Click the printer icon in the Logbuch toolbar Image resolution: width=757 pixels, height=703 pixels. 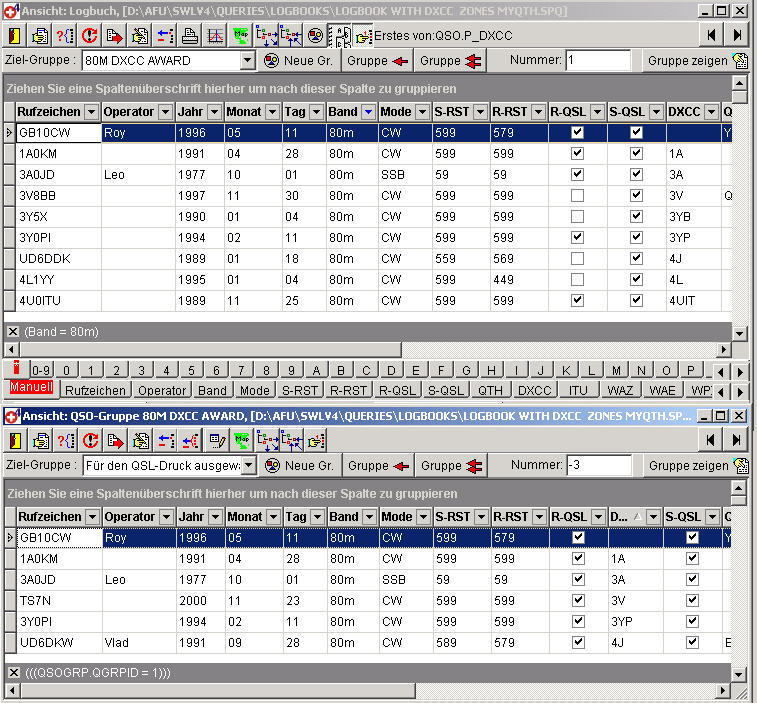189,36
